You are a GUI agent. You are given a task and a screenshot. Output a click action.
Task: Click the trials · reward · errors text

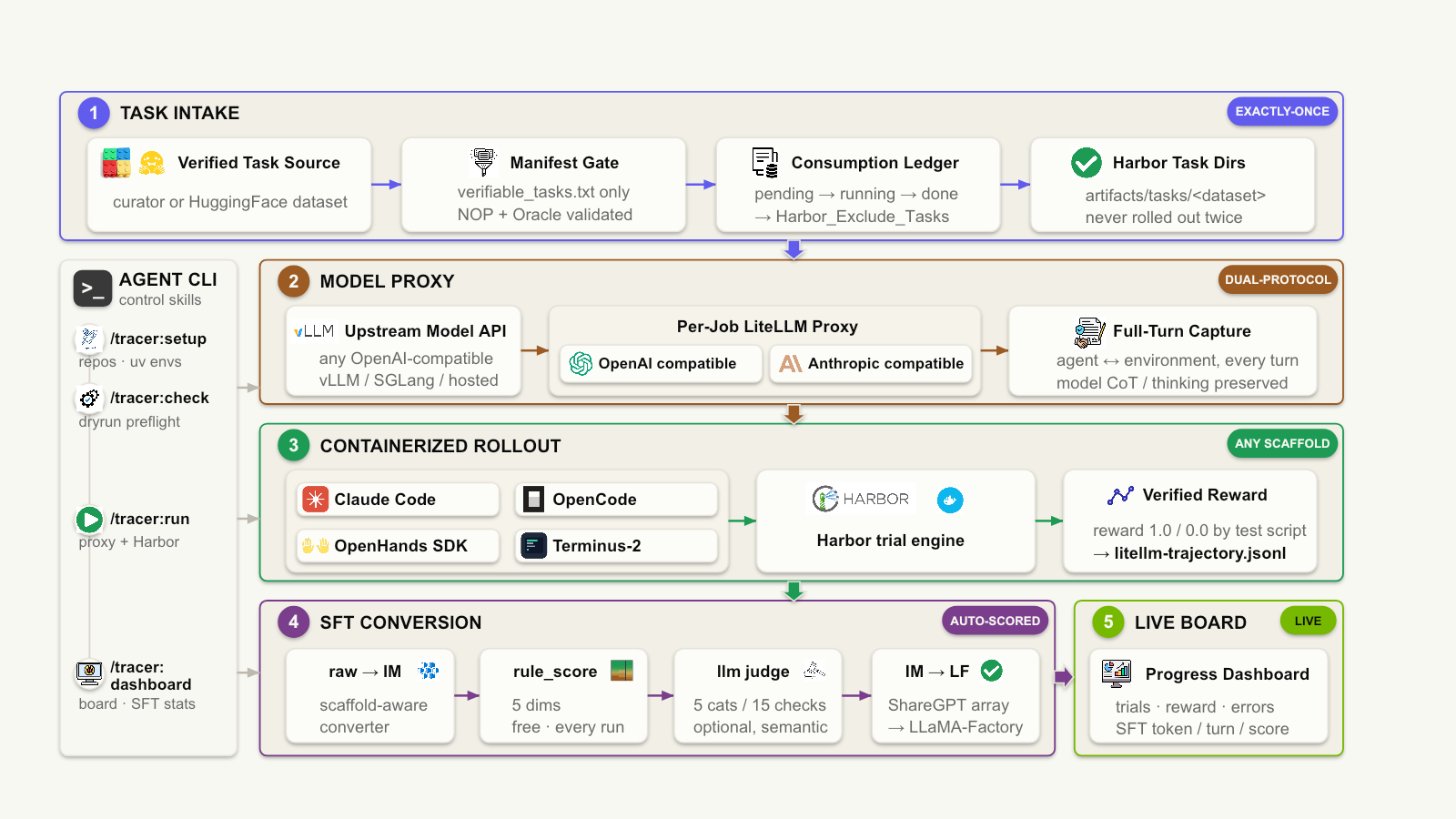(x=1195, y=707)
